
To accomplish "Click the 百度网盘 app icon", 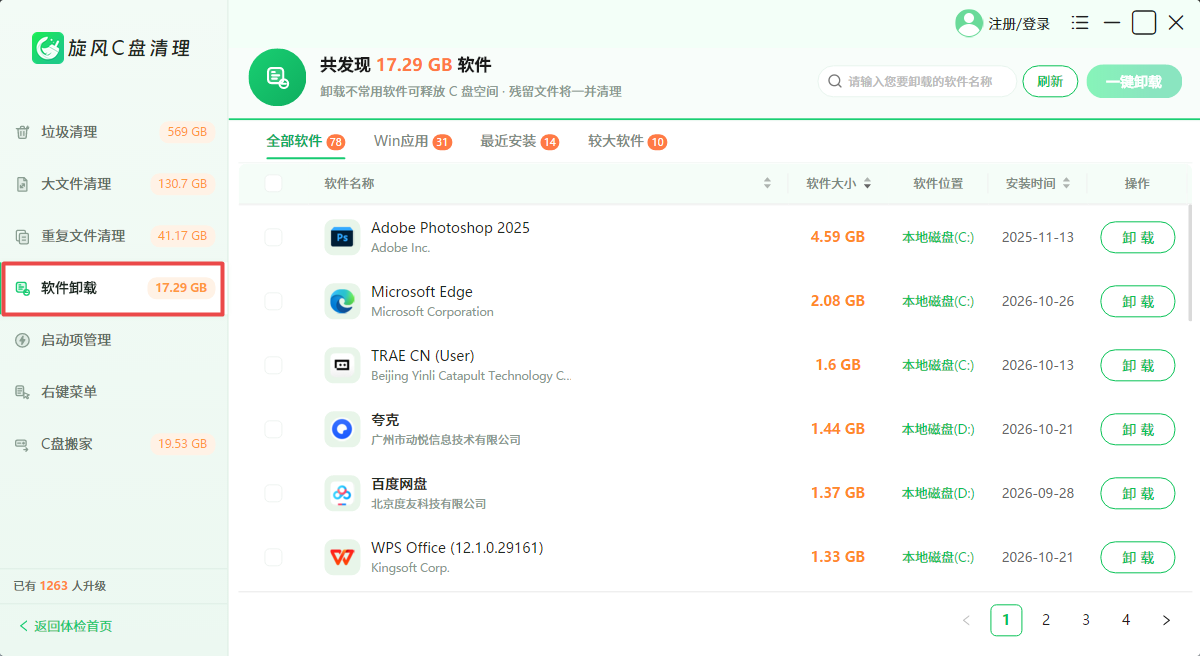I will pyautogui.click(x=342, y=493).
